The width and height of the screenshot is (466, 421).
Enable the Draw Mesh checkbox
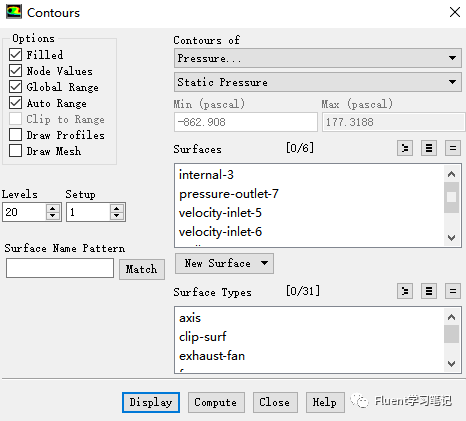coord(16,151)
